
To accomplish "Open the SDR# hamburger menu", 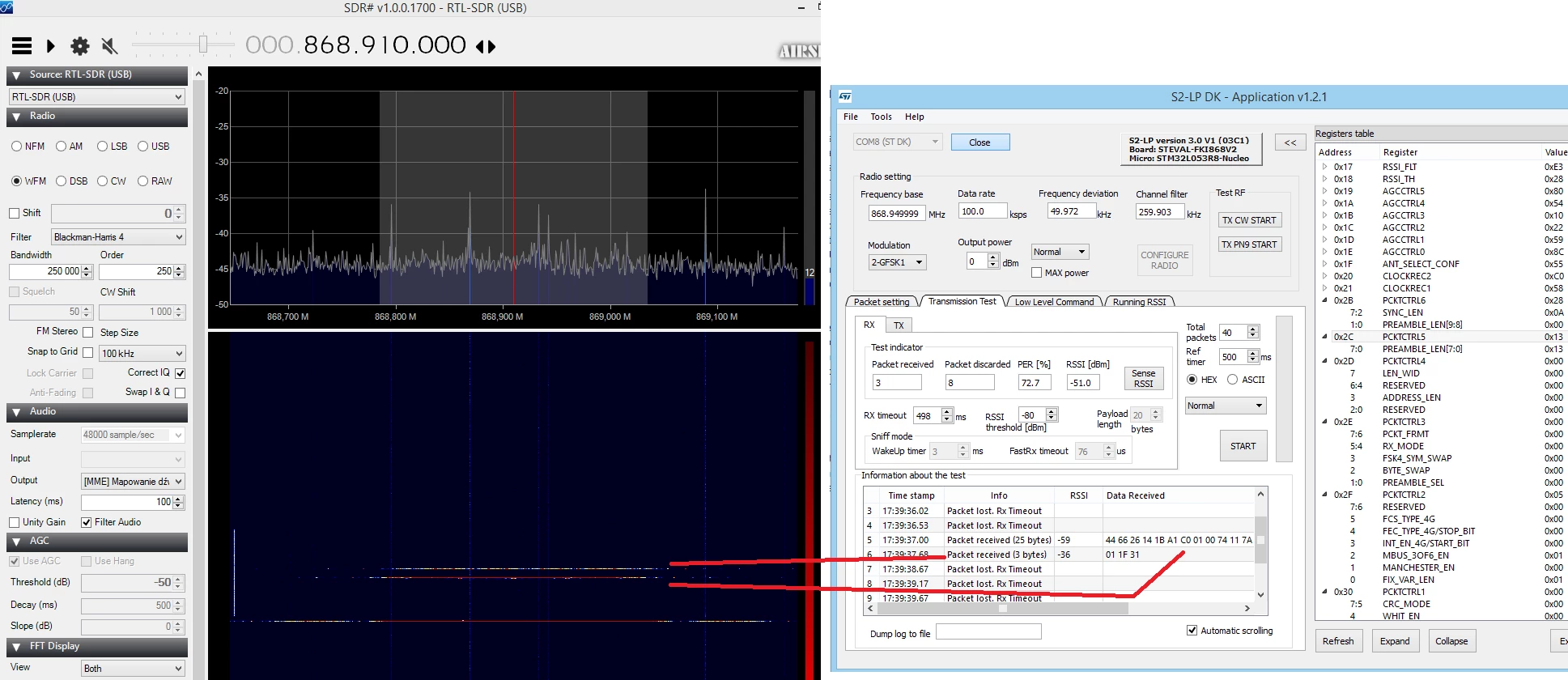I will (22, 46).
